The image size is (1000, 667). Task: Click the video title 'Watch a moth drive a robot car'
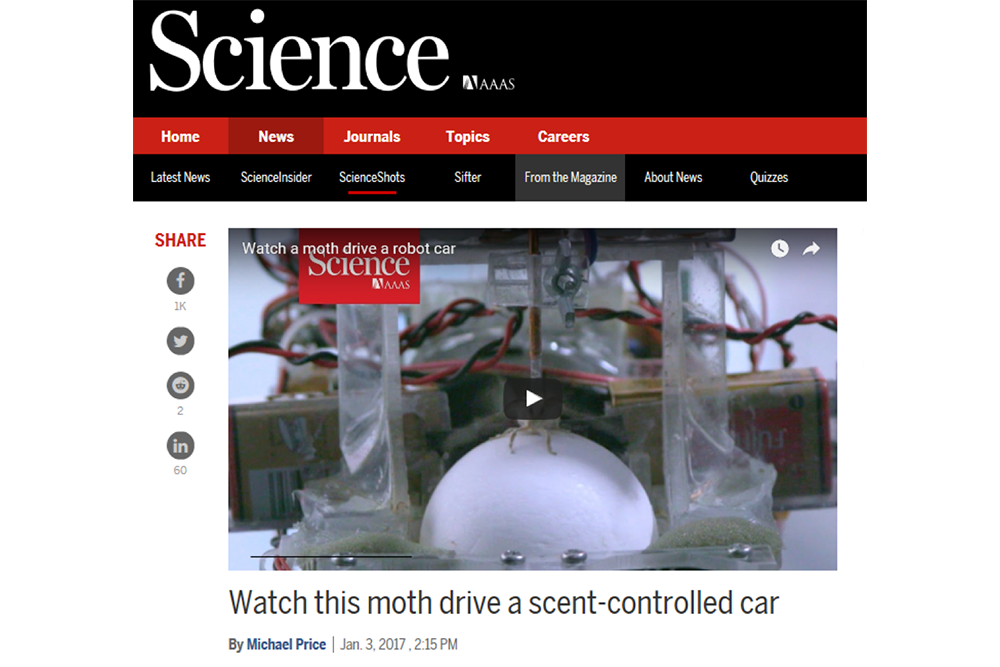tap(349, 249)
